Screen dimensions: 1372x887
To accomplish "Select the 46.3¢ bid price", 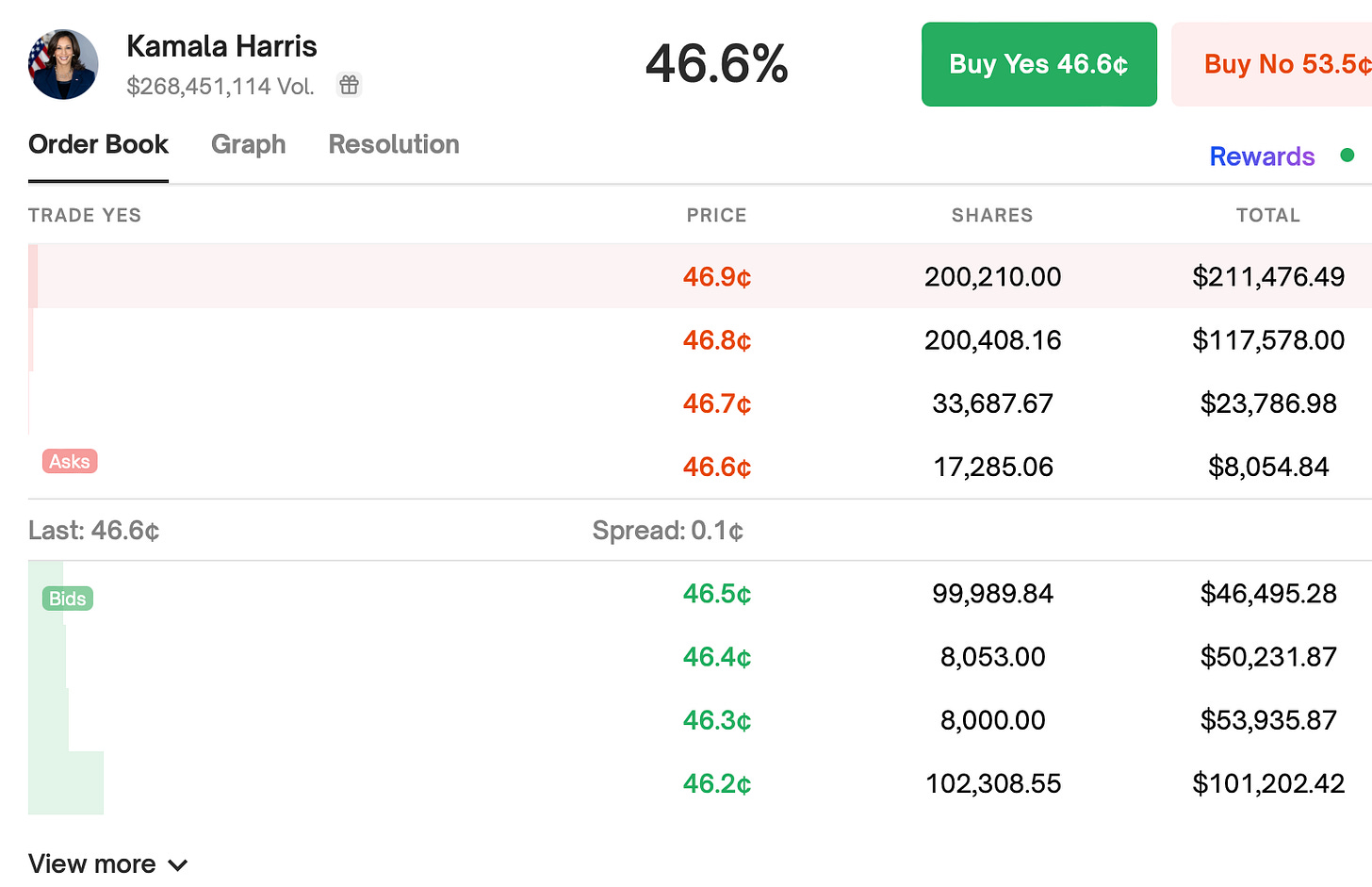I will coord(717,720).
